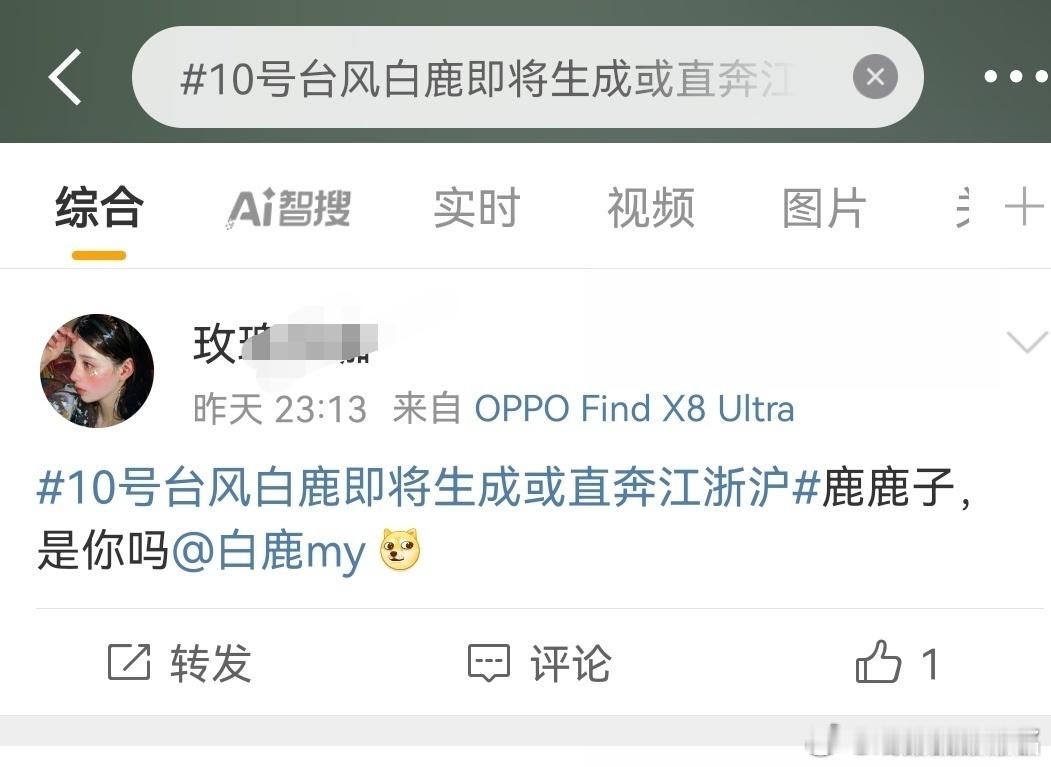The image size is (1051, 767).
Task: Tap the back arrow icon
Action: point(66,77)
